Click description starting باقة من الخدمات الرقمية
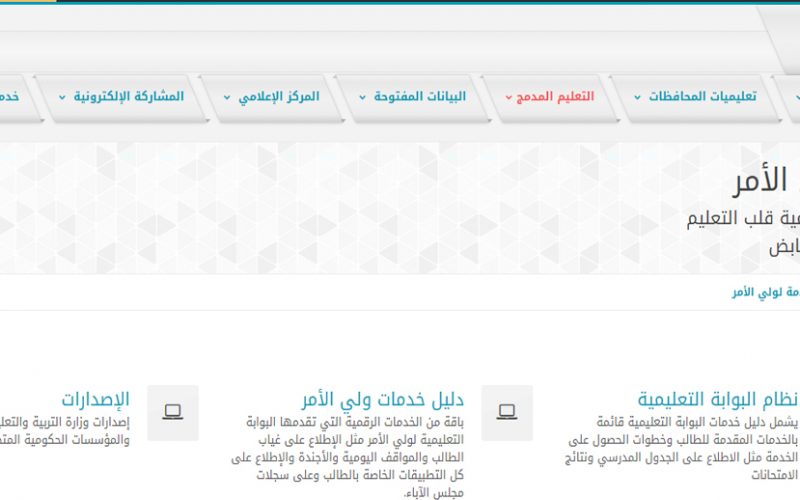The image size is (800, 500). pyautogui.click(x=347, y=458)
